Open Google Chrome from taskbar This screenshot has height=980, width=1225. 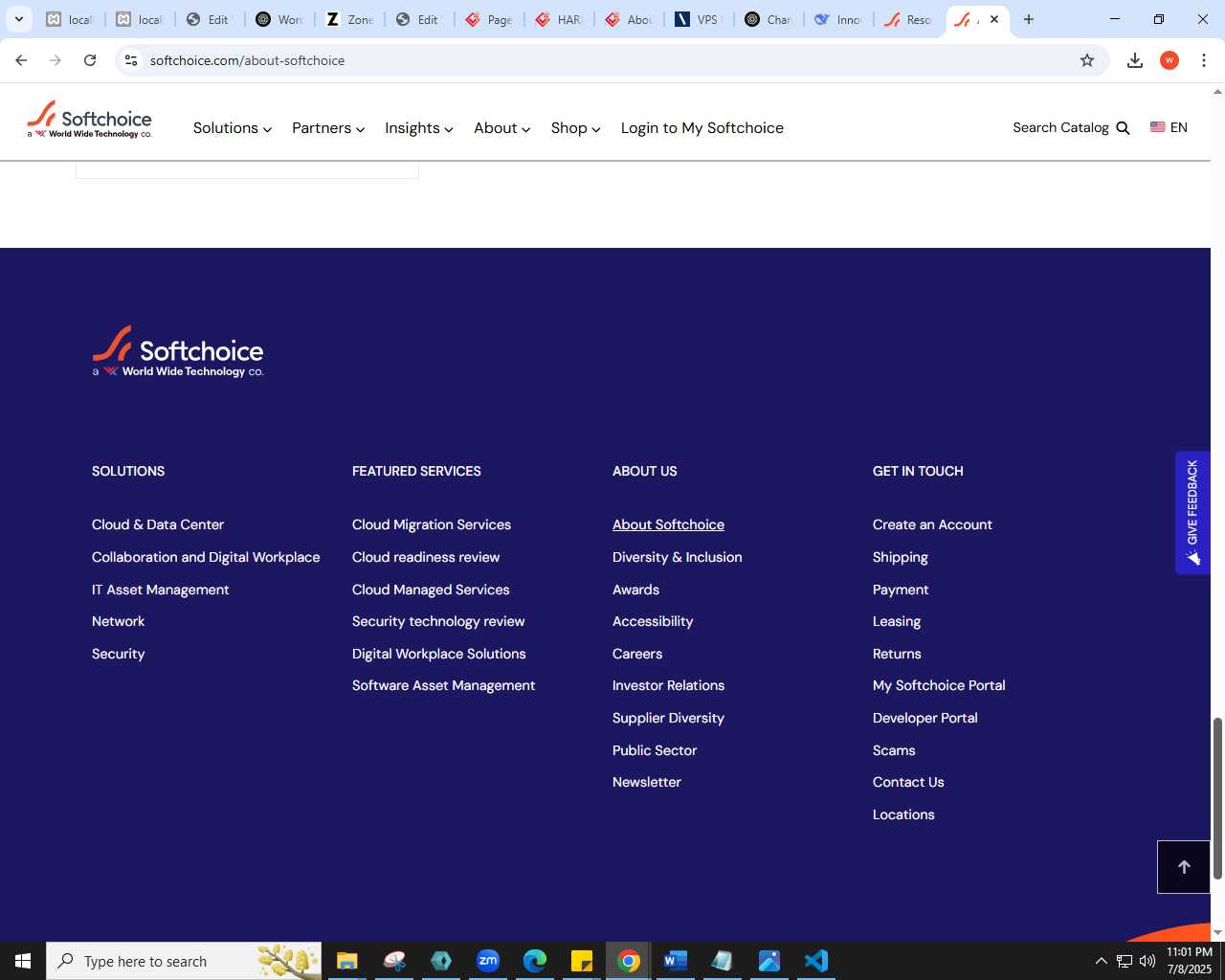point(629,961)
